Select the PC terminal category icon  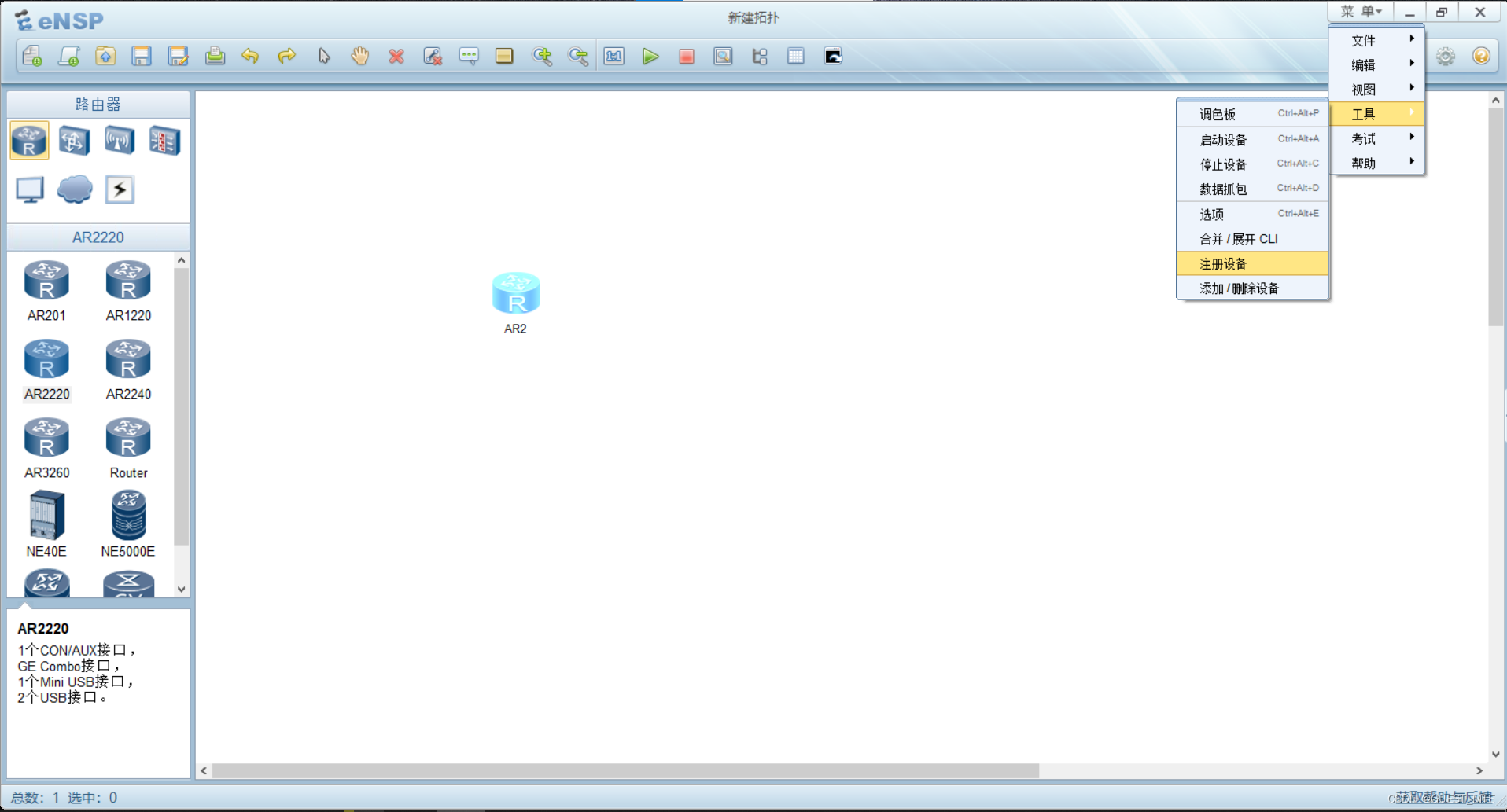pyautogui.click(x=30, y=189)
